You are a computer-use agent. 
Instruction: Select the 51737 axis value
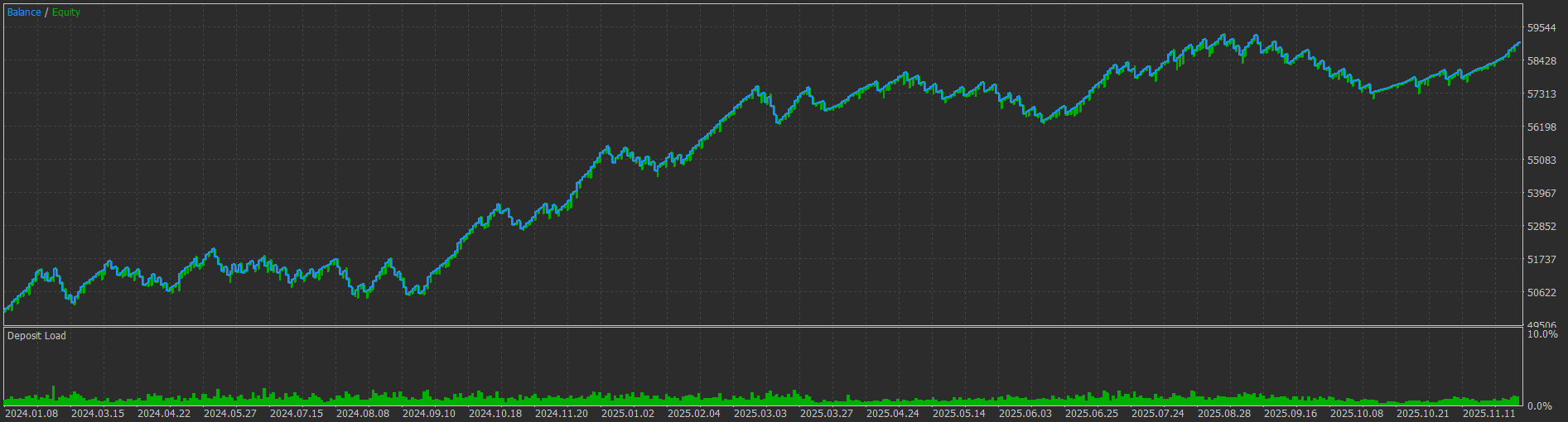[x=1541, y=260]
